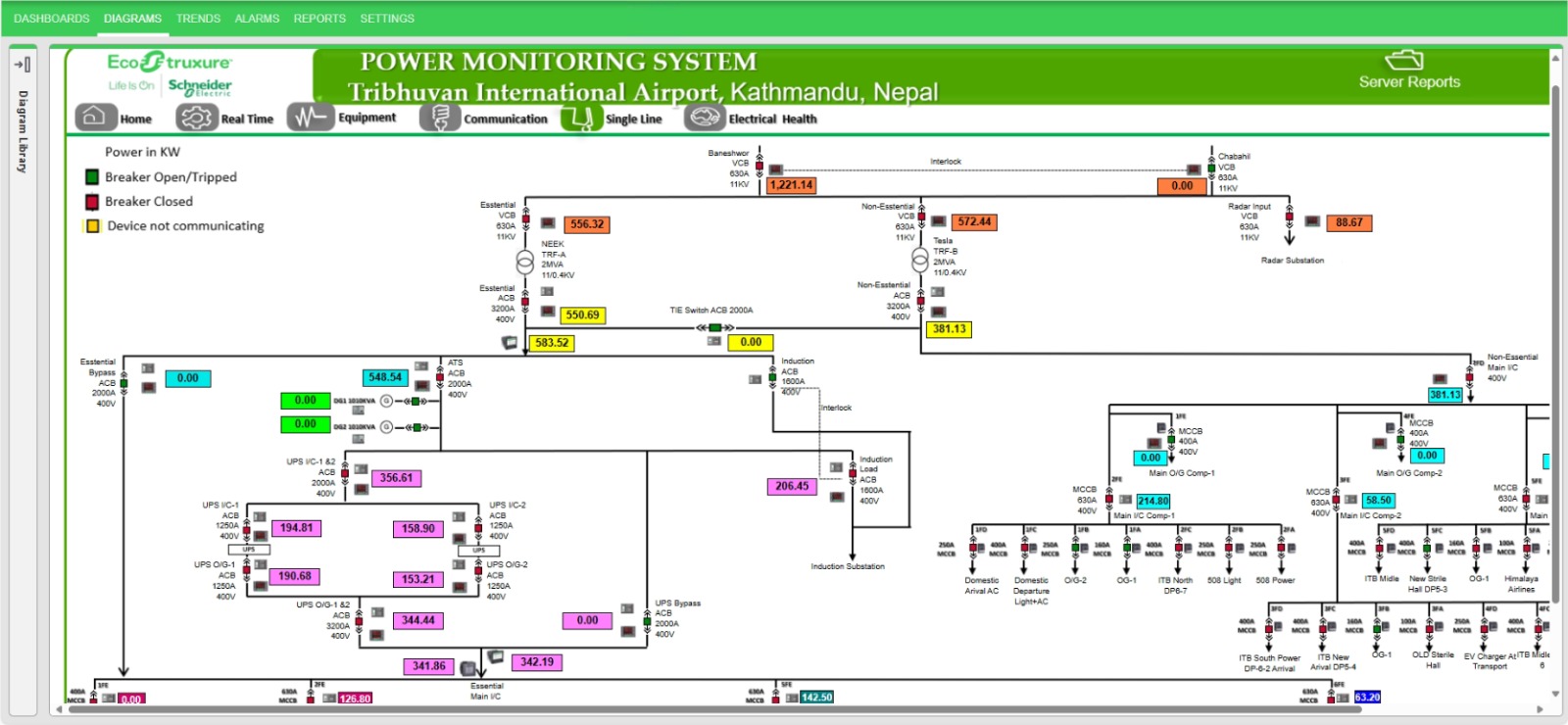Click the Home icon in navigation bar
This screenshot has height=725, width=1568.
tap(93, 117)
